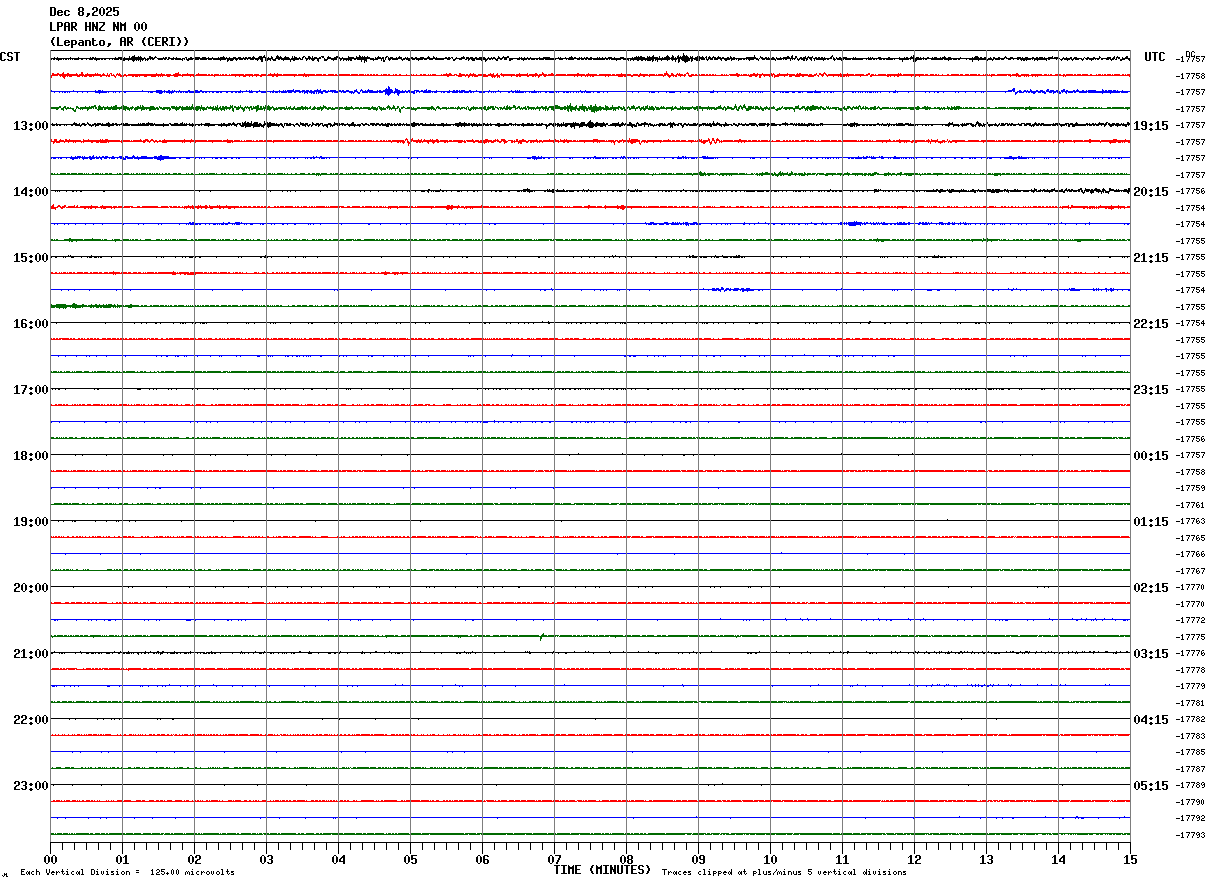The height and width of the screenshot is (886, 1210).
Task: Click minute tick 13 on time axis
Action: pos(986,859)
